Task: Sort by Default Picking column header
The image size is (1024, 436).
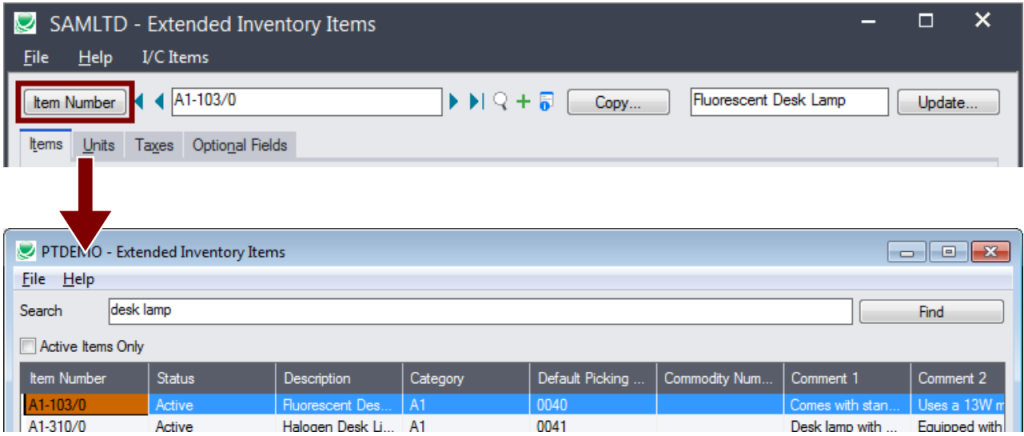Action: pos(592,379)
